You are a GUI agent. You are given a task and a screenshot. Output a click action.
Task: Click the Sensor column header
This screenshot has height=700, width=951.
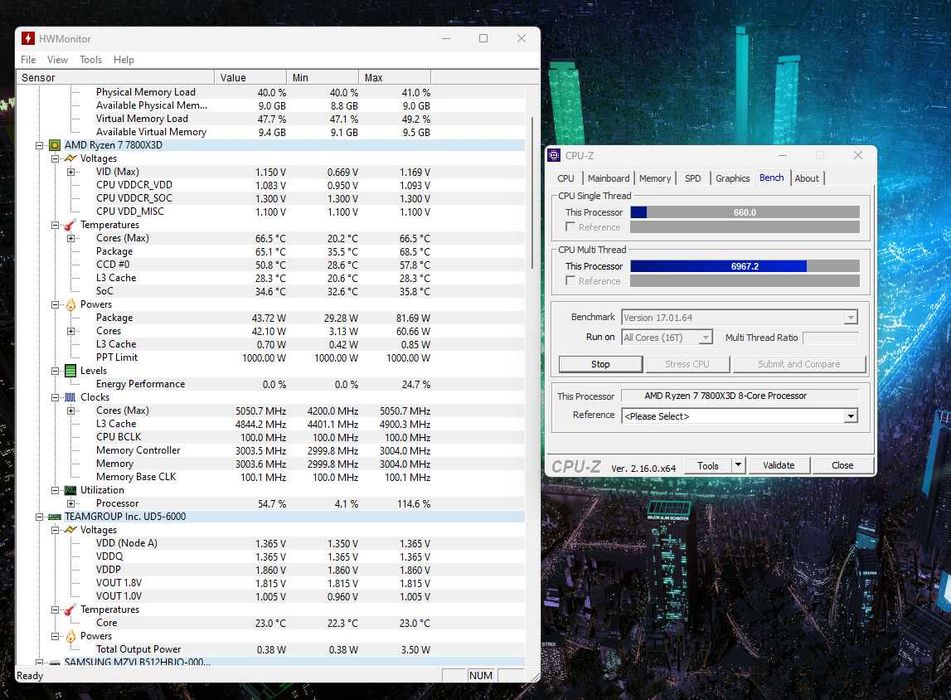(x=115, y=78)
